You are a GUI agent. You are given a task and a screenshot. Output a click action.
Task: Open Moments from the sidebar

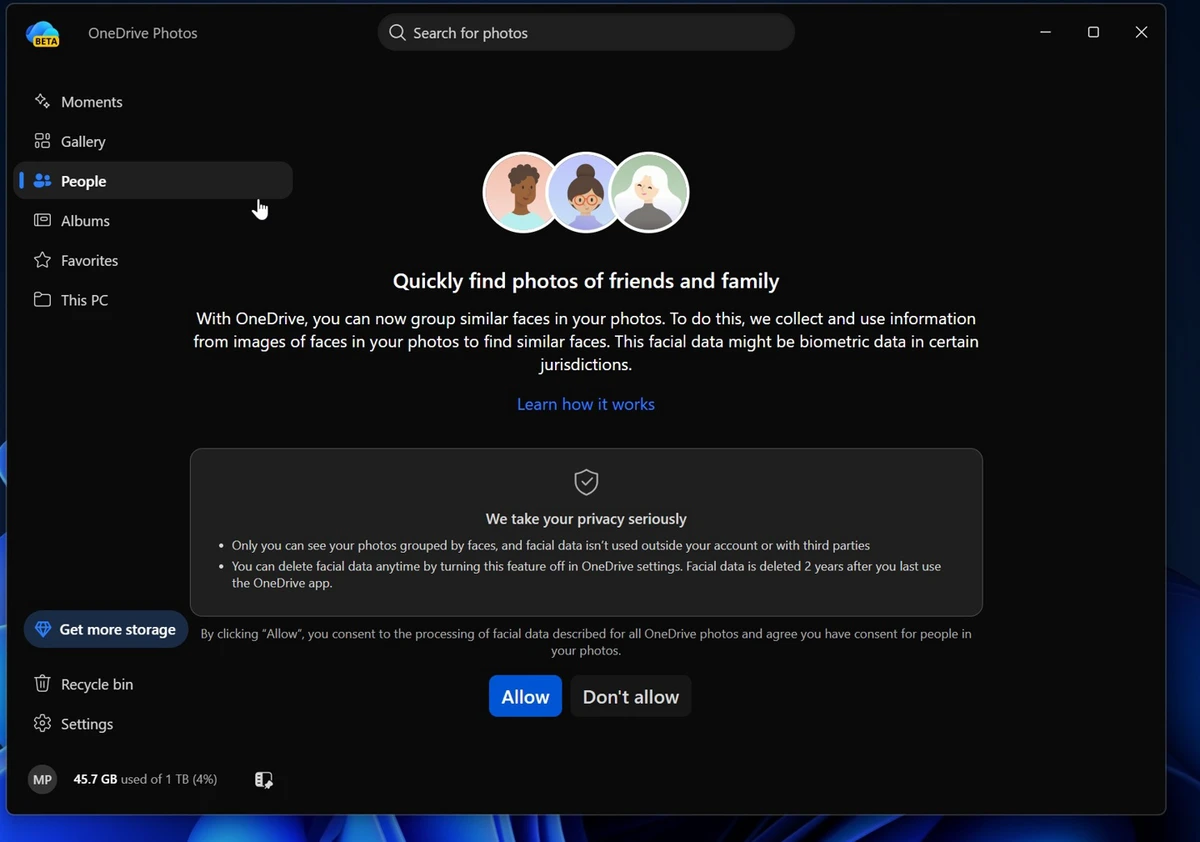153,102
